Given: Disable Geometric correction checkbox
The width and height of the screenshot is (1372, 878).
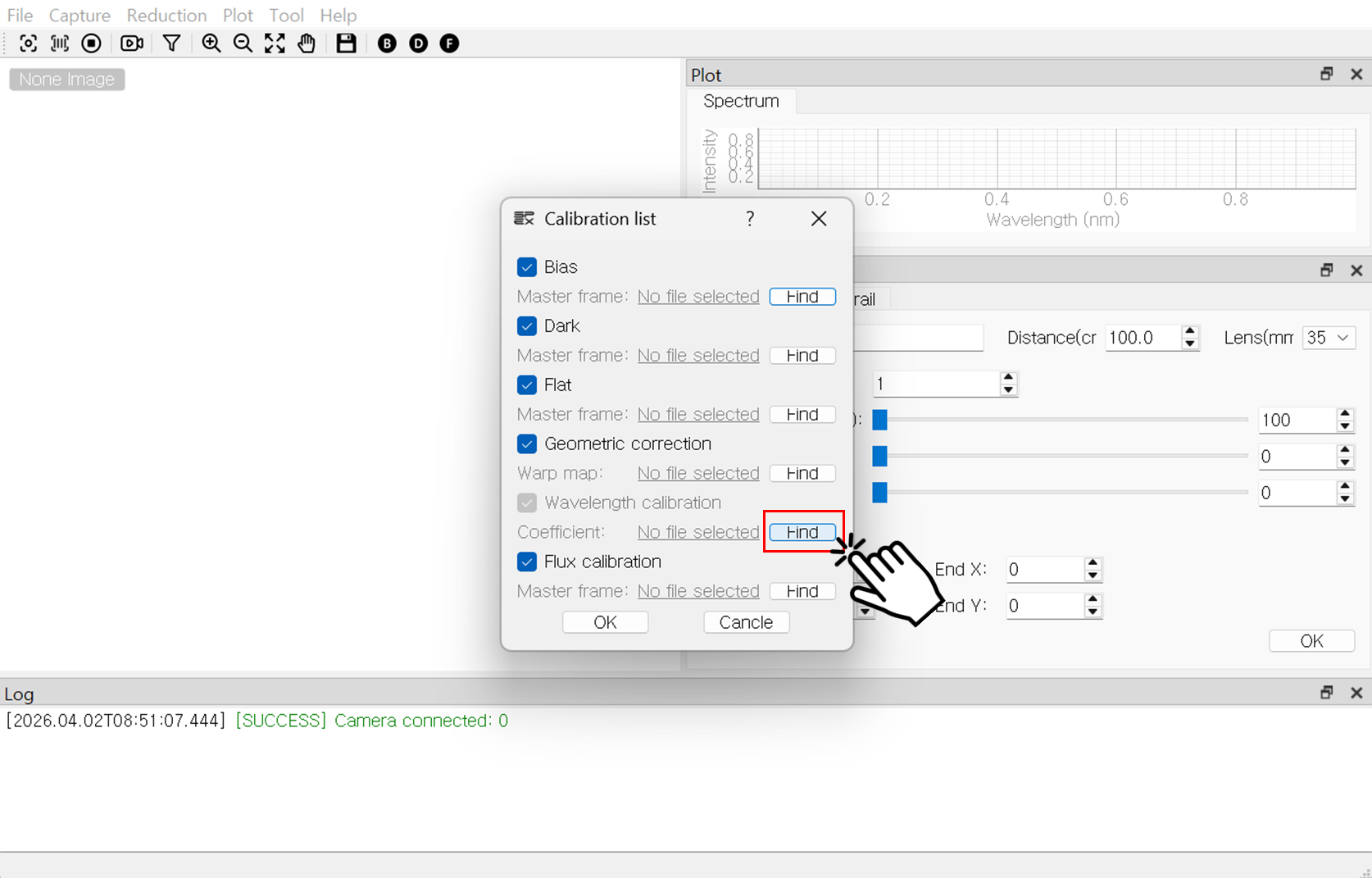Looking at the screenshot, I should [x=527, y=444].
